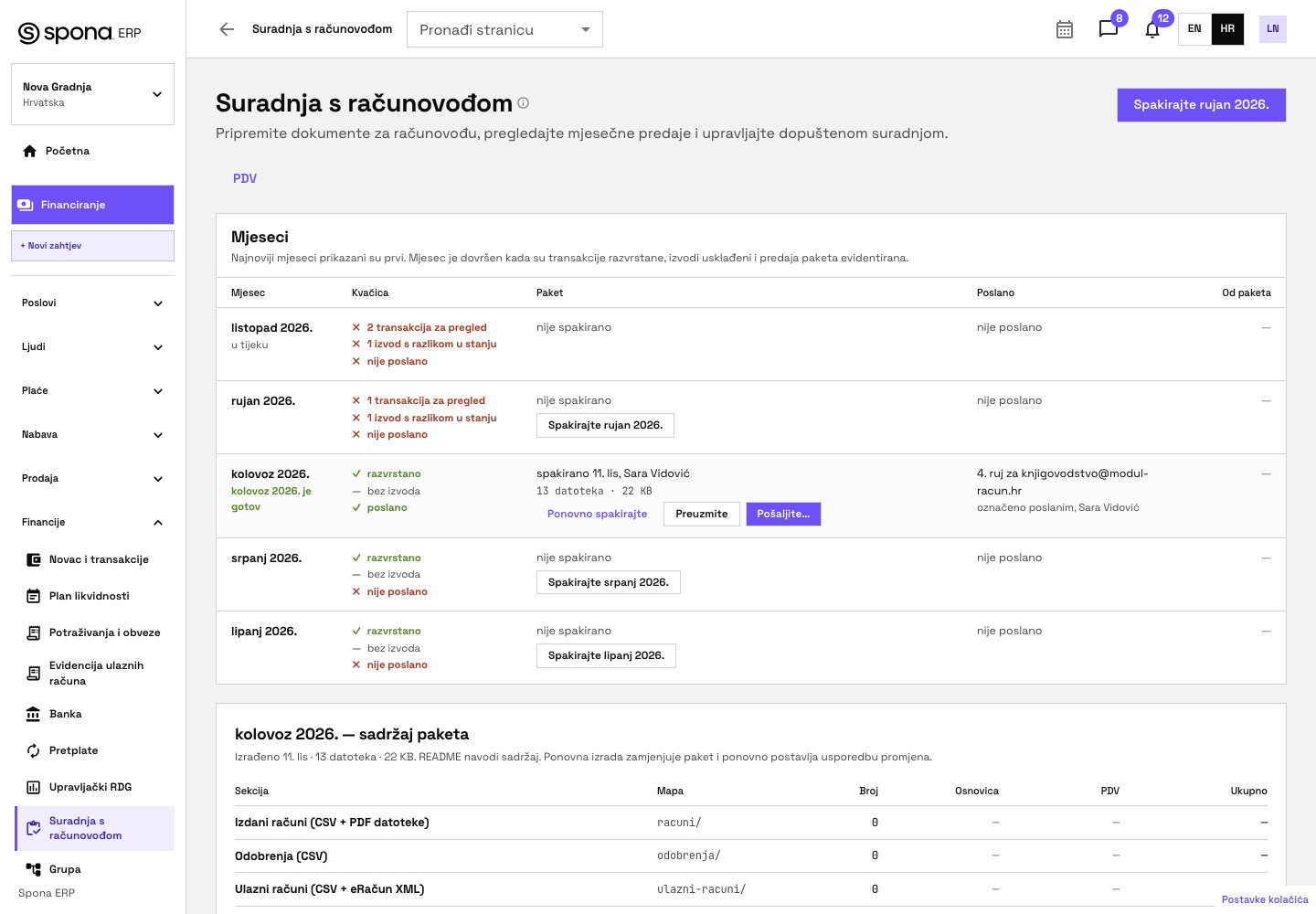The image size is (1316, 914).
Task: Open the PDV tab
Action: [245, 178]
